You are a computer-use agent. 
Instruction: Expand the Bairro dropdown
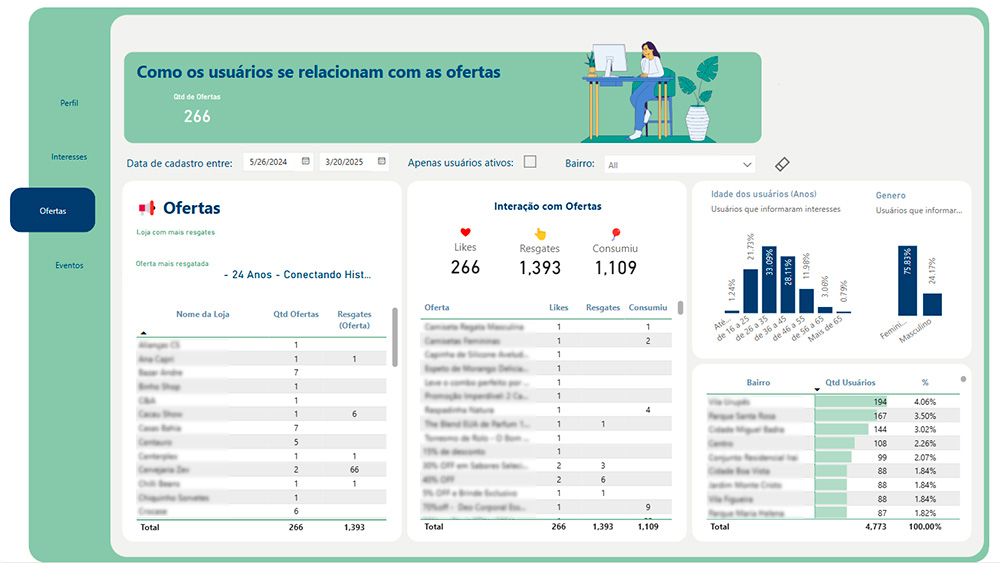pos(747,164)
